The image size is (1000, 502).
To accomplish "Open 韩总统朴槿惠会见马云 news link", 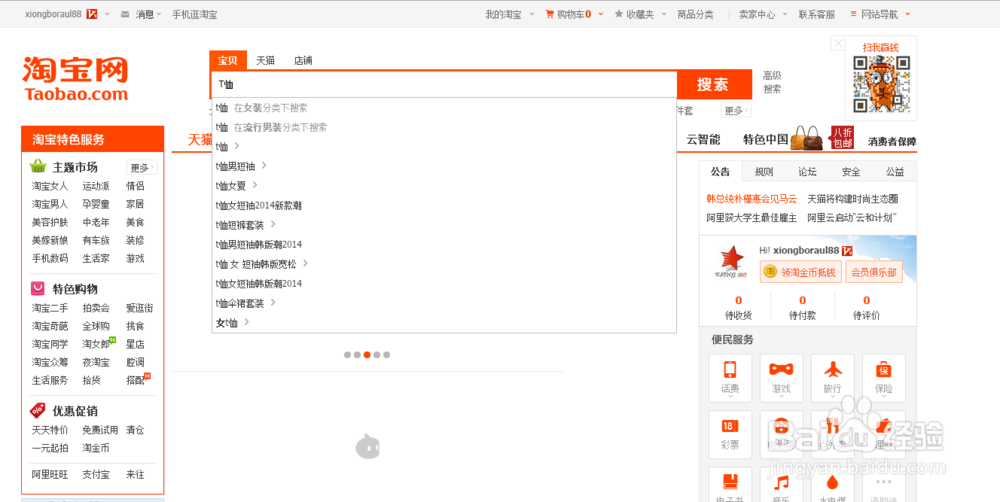I will pyautogui.click(x=751, y=199).
